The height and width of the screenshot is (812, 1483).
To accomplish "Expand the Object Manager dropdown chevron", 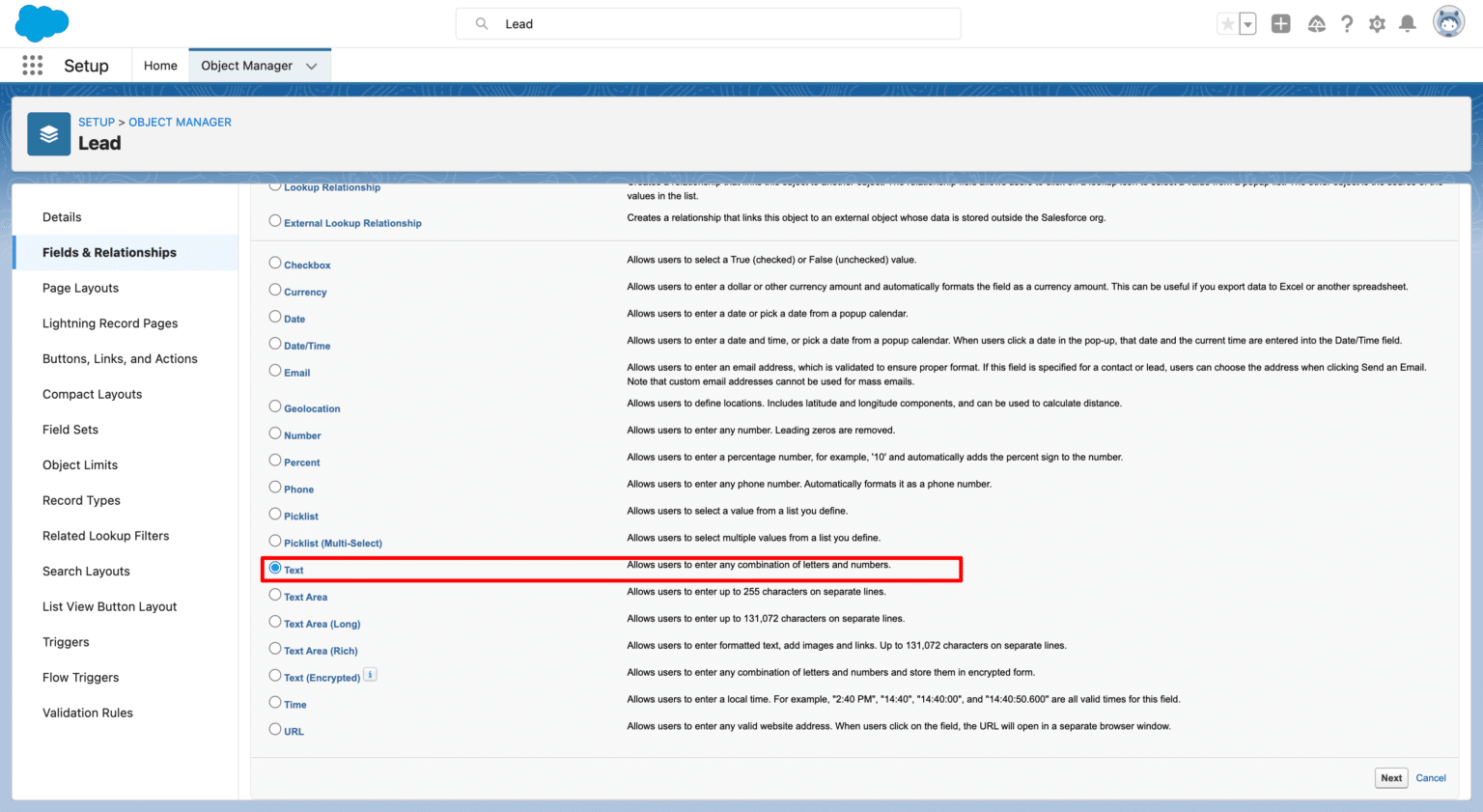I will tap(311, 65).
